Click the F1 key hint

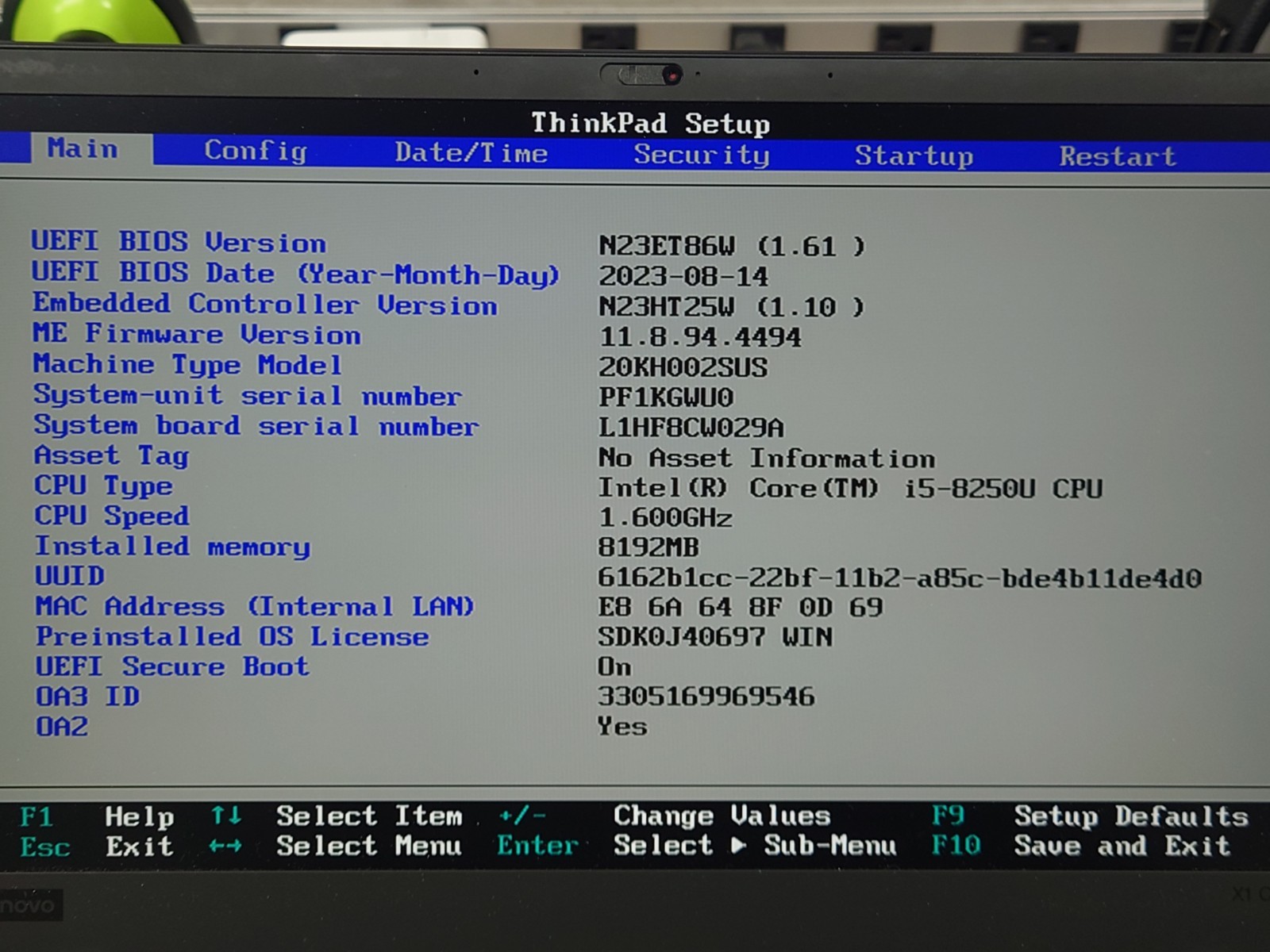coord(37,816)
